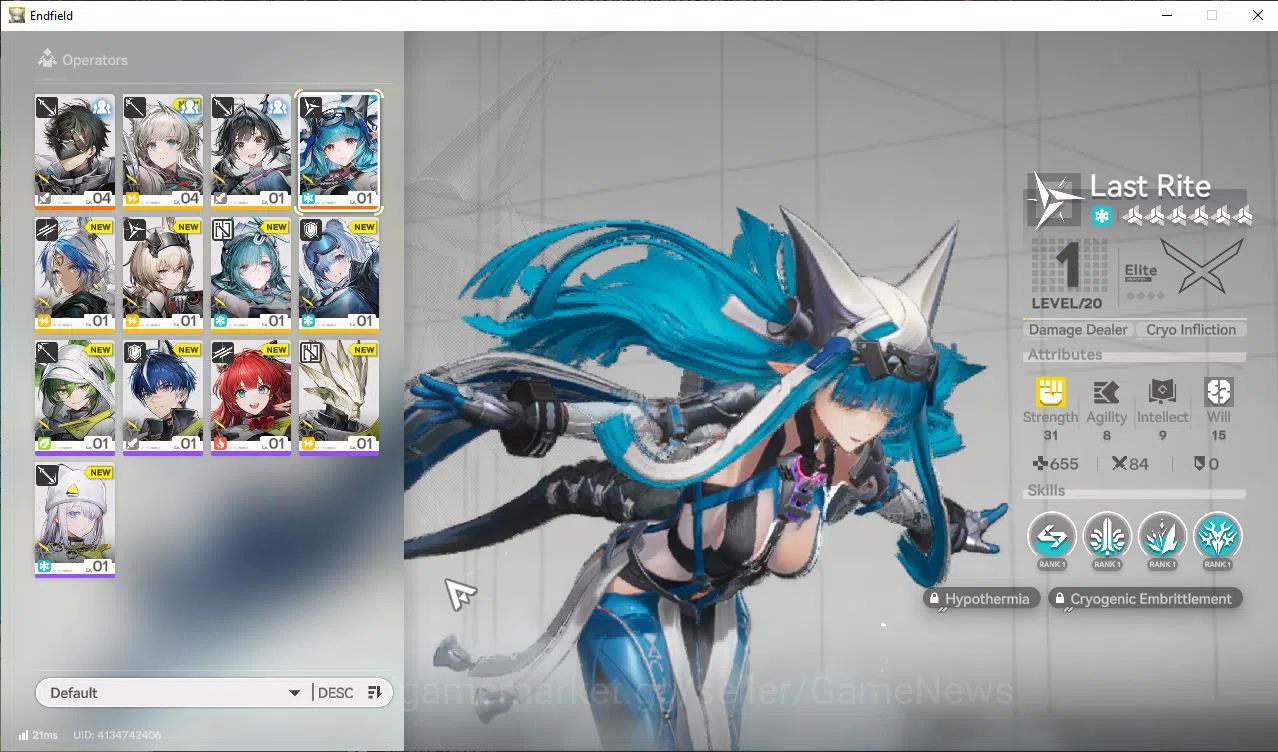The width and height of the screenshot is (1278, 752).
Task: Click Last Rite's class emblem icon
Action: click(1054, 200)
